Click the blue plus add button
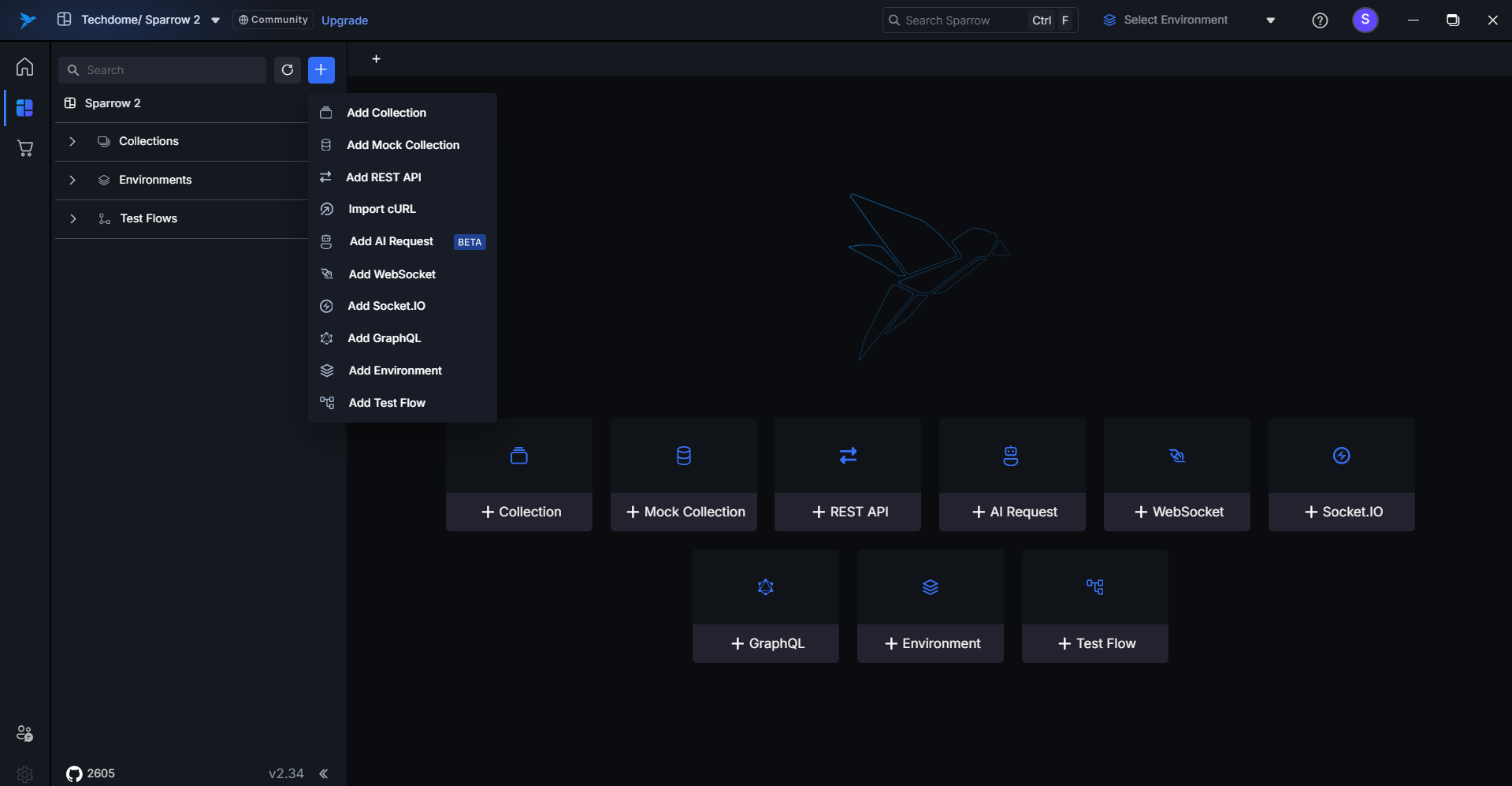This screenshot has width=1512, height=786. click(321, 70)
